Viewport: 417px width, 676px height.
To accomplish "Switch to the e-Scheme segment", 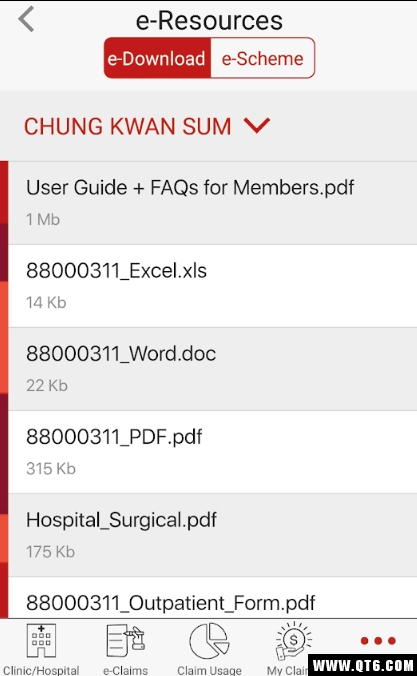I will [263, 58].
